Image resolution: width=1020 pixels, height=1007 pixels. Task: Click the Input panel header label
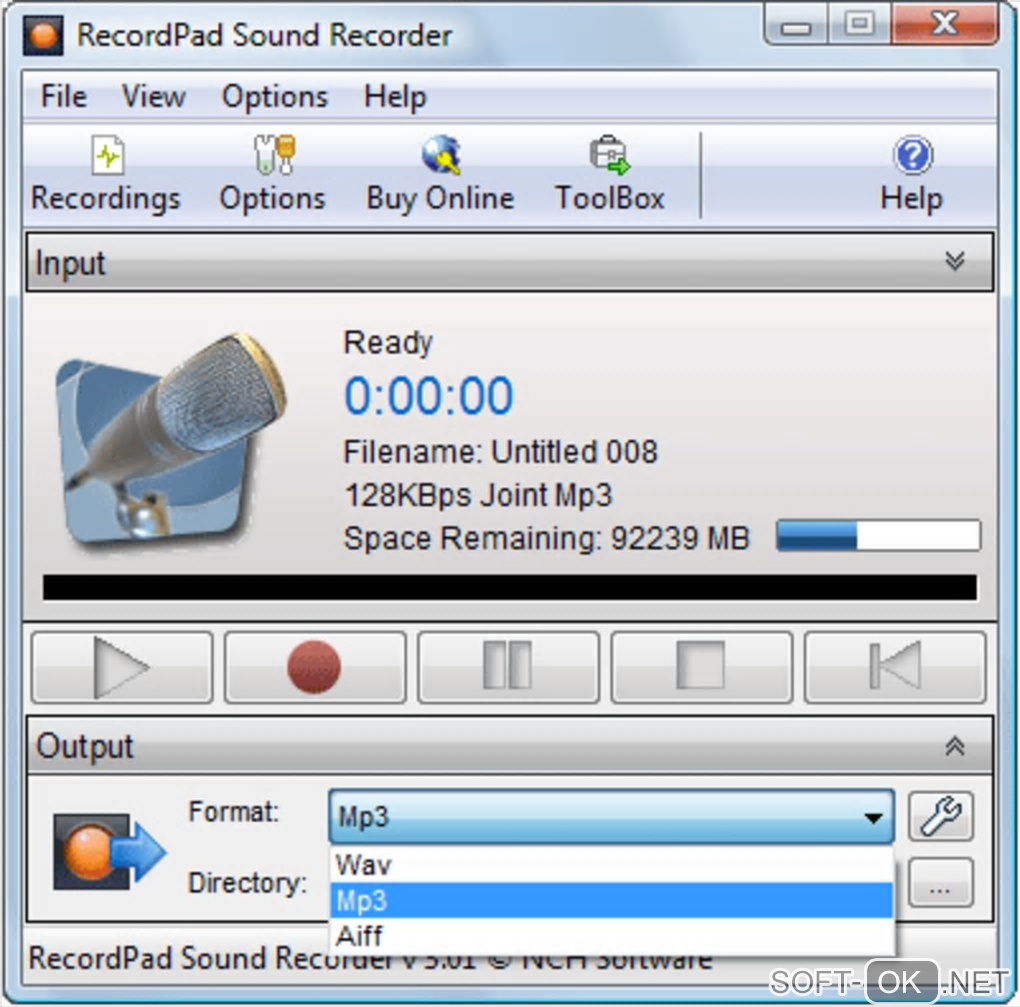pyautogui.click(x=70, y=263)
